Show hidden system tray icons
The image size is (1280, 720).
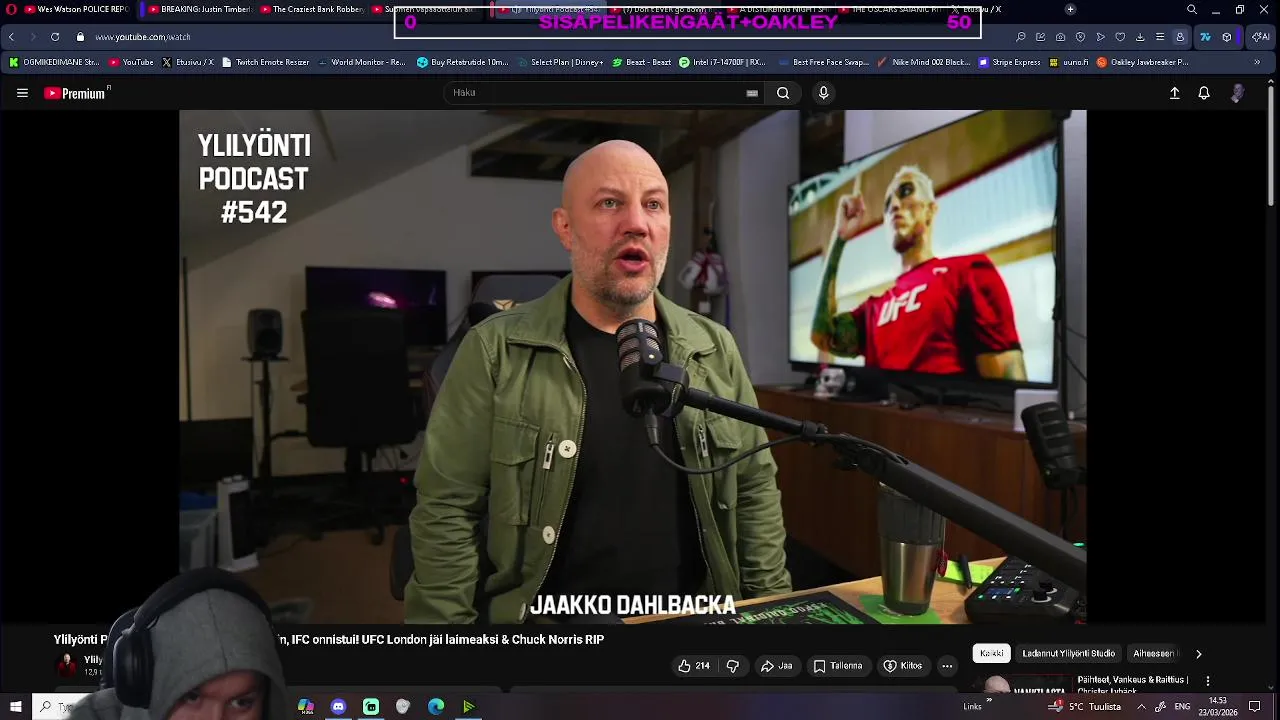pyautogui.click(x=1141, y=707)
